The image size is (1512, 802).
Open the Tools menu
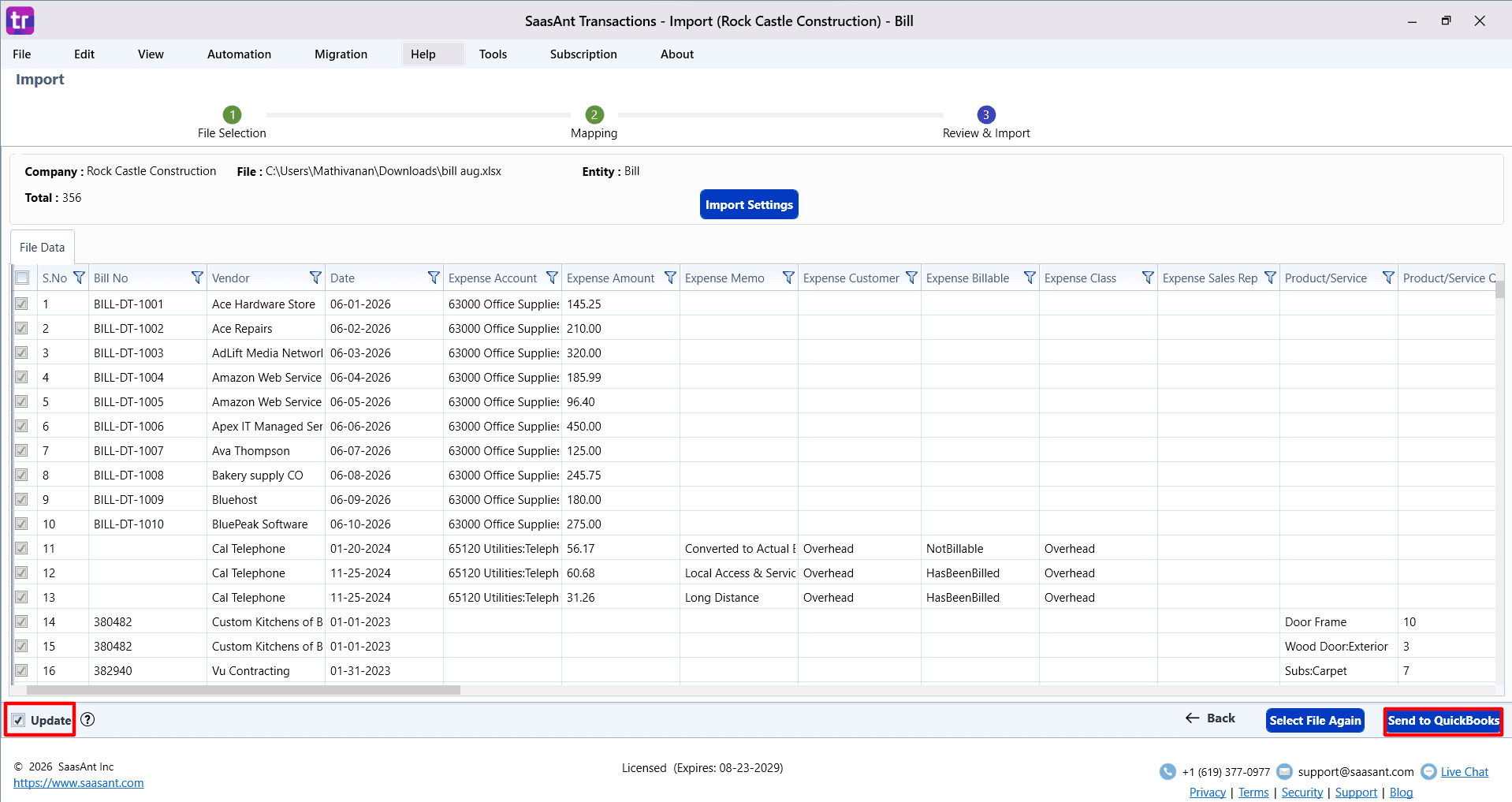[x=493, y=54]
